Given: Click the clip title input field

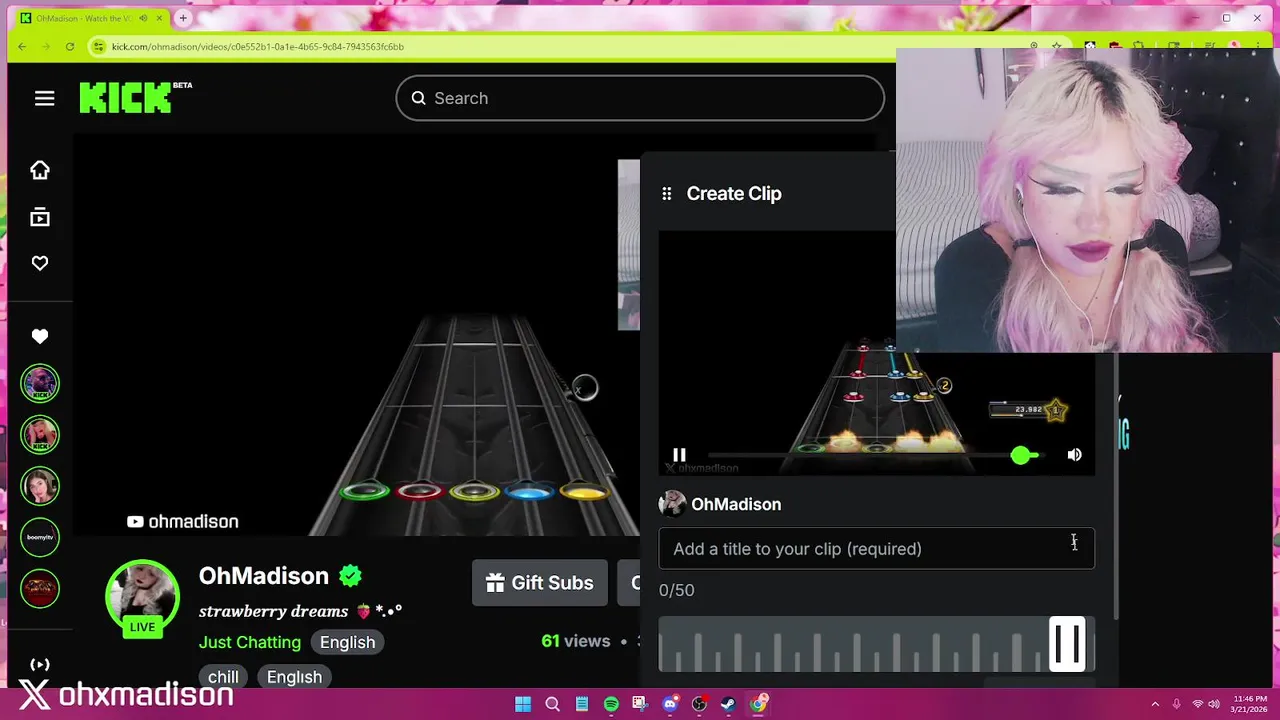Looking at the screenshot, I should (876, 549).
